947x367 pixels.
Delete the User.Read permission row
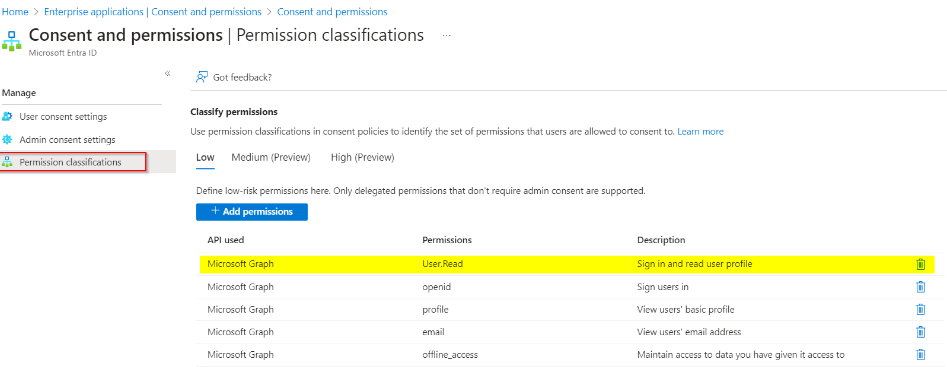point(920,264)
